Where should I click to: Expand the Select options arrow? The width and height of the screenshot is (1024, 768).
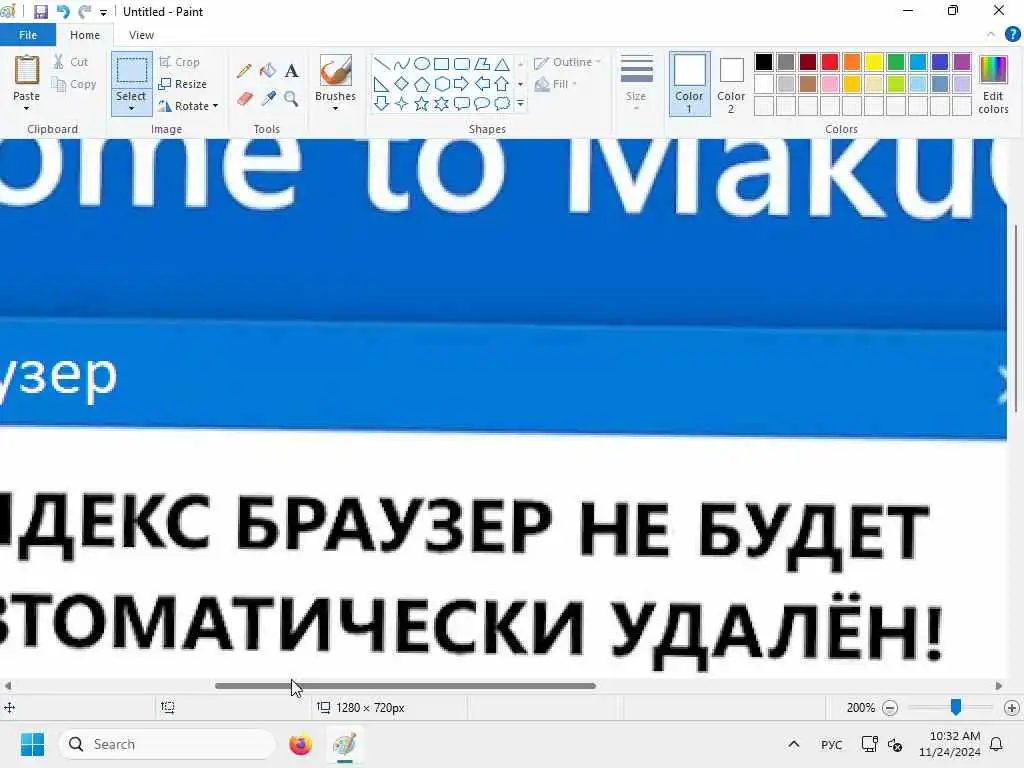coord(131,108)
